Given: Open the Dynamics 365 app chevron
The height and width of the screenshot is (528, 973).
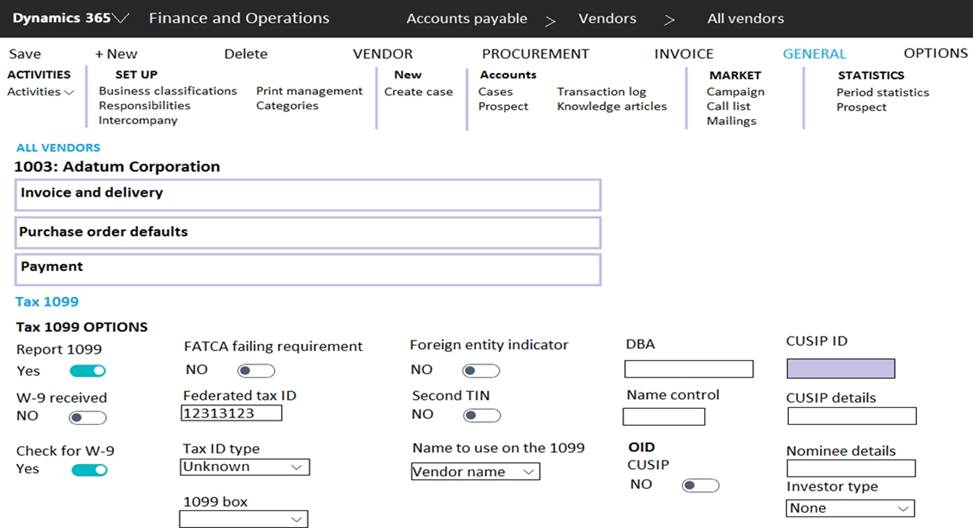Looking at the screenshot, I should [x=122, y=19].
